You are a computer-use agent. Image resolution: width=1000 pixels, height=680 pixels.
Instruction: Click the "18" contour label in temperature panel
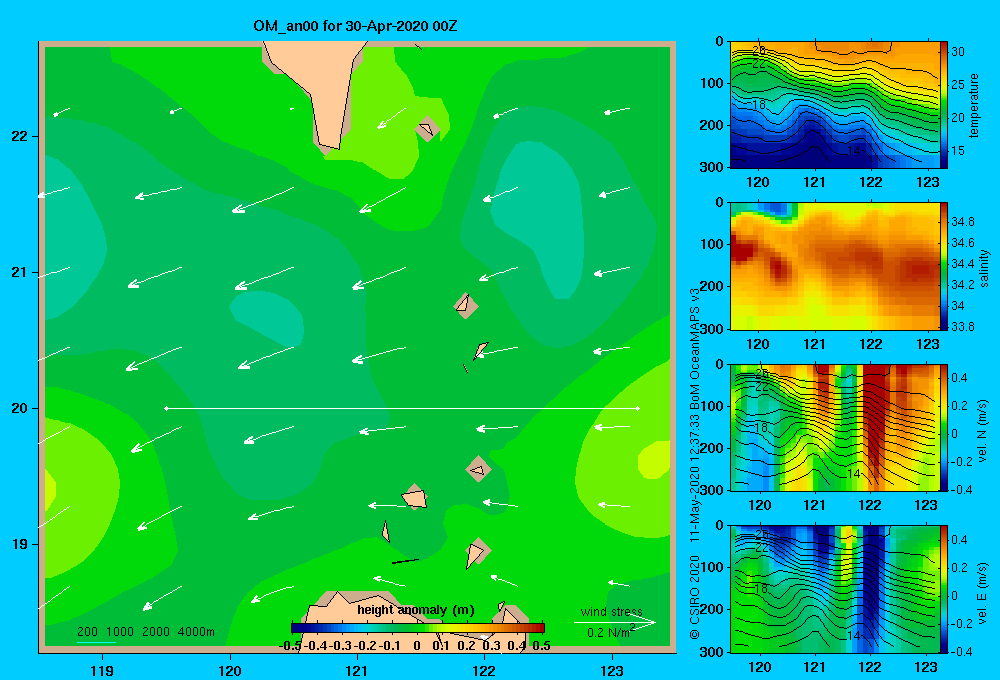[759, 105]
